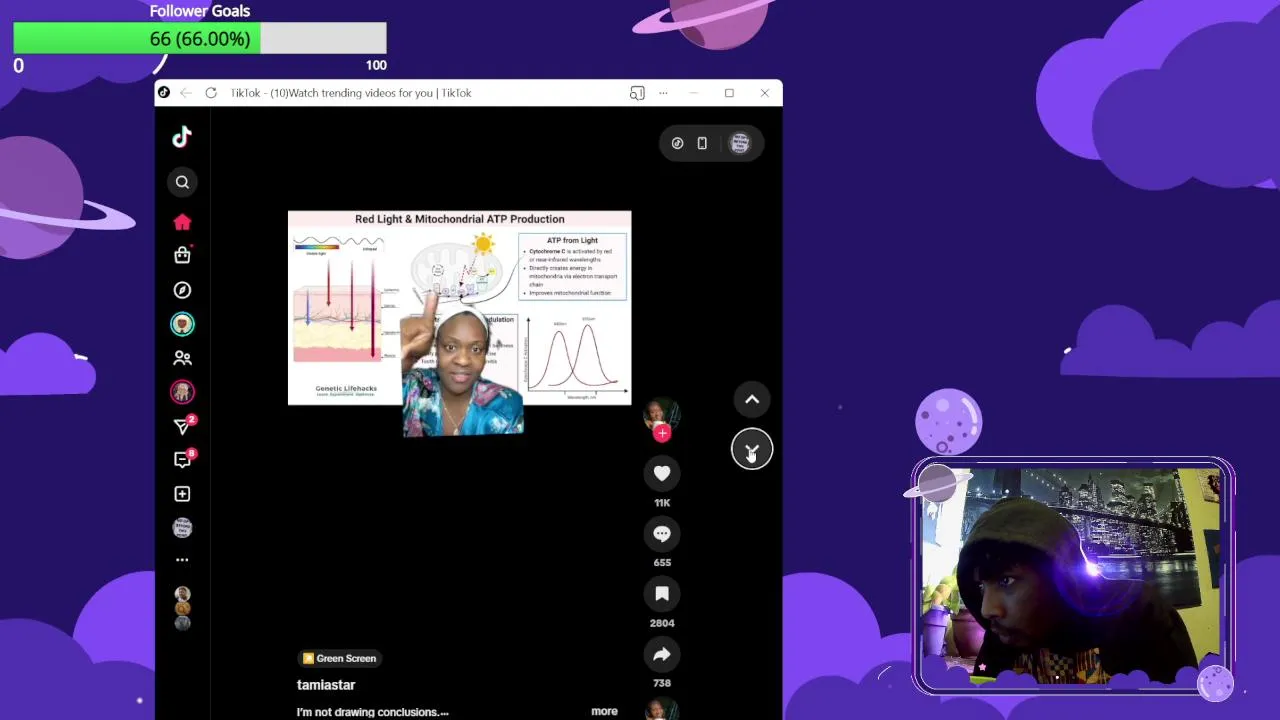The image size is (1280, 720).
Task: Click the spinning sound disc thumbnail
Action: (661, 710)
